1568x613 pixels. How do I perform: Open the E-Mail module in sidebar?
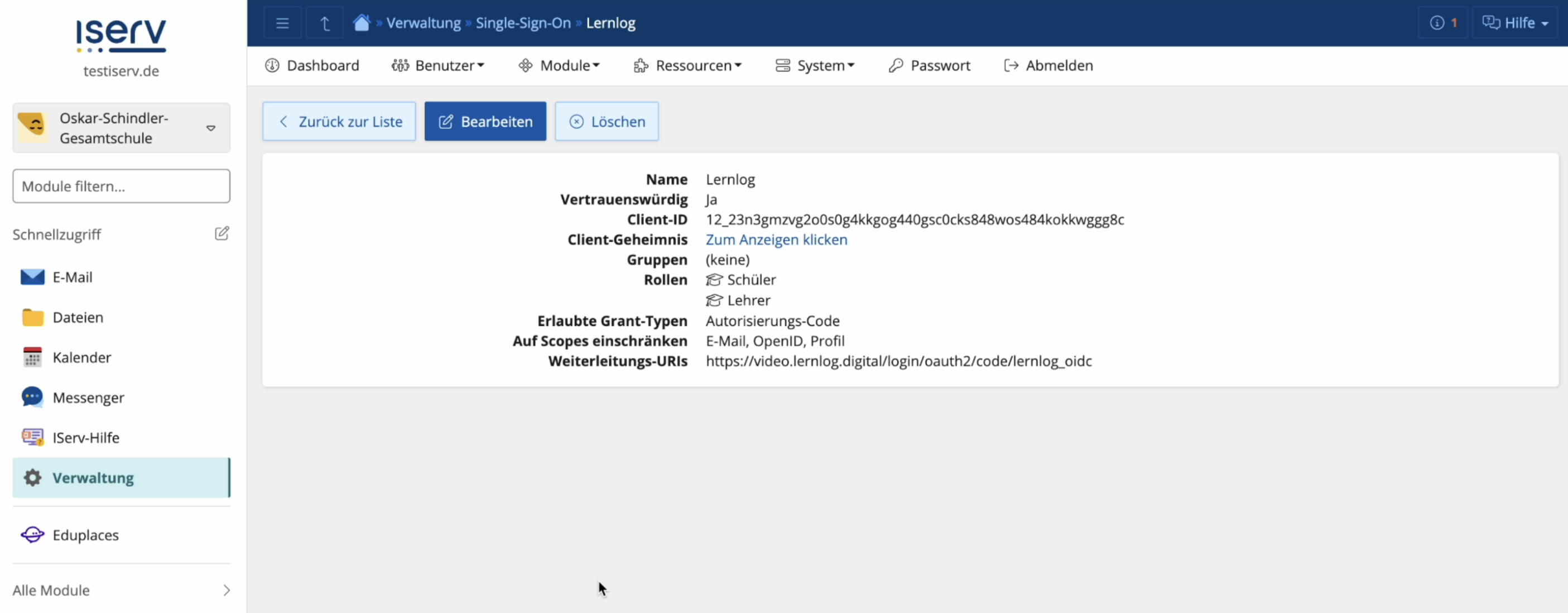[x=72, y=277]
